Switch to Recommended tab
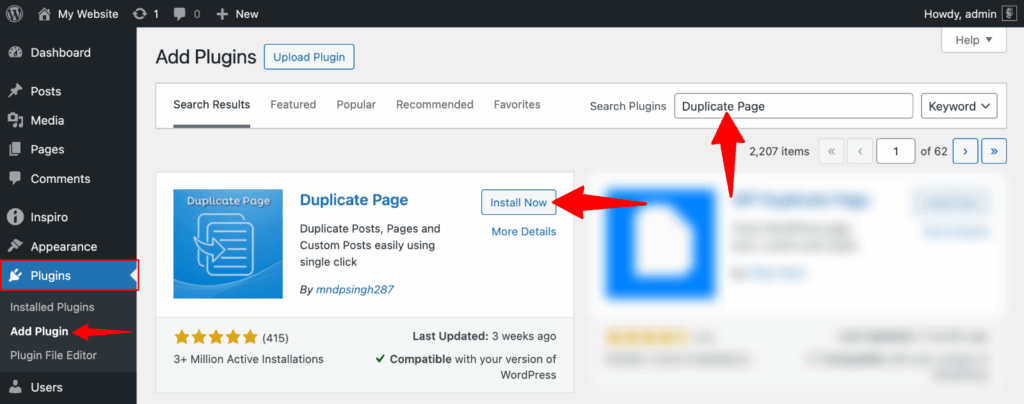The width and height of the screenshot is (1024, 404). pos(435,104)
